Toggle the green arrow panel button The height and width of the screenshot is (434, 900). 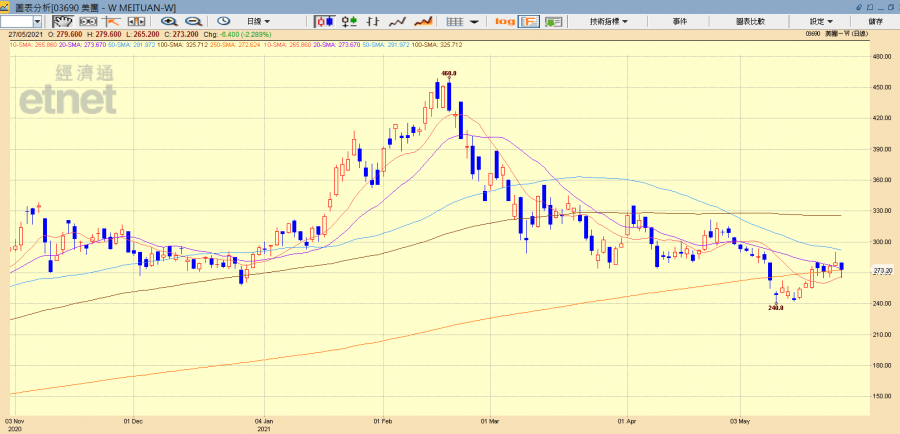click(554, 21)
